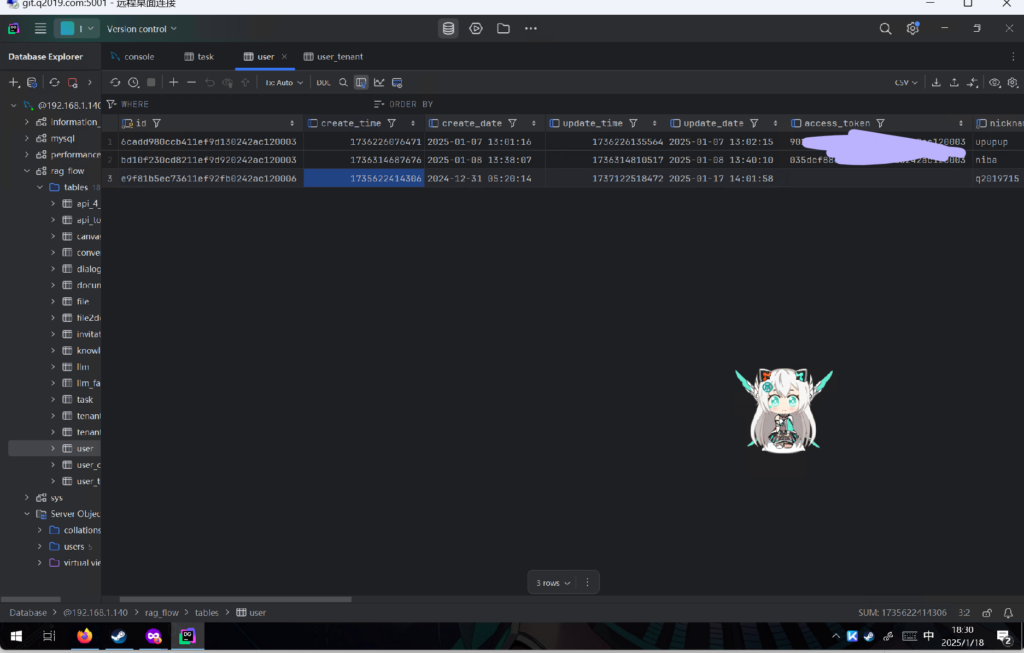Open the search everywhere magnifier
The height and width of the screenshot is (653, 1024).
click(x=885, y=29)
